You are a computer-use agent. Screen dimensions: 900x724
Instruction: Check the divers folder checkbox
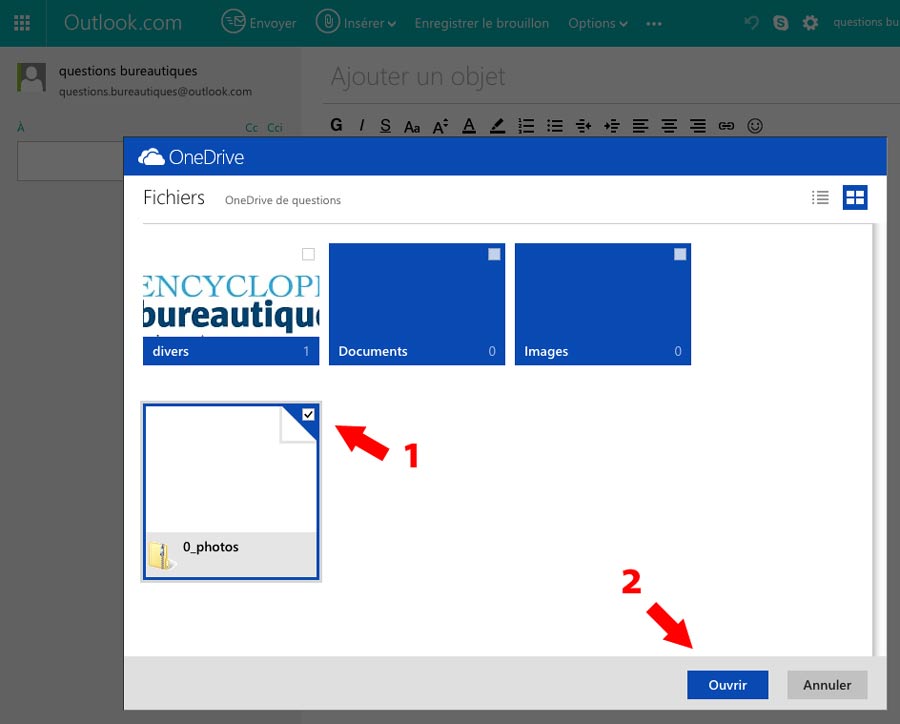308,254
